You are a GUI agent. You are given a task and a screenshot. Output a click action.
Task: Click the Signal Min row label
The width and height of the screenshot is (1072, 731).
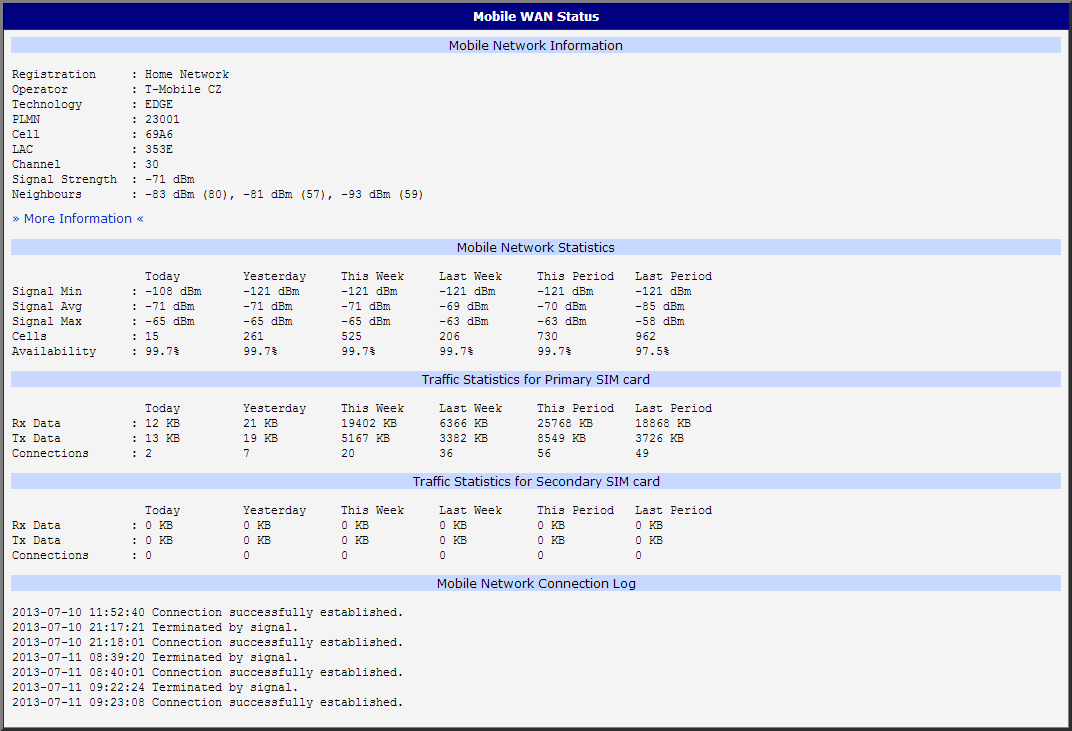[x=46, y=292]
